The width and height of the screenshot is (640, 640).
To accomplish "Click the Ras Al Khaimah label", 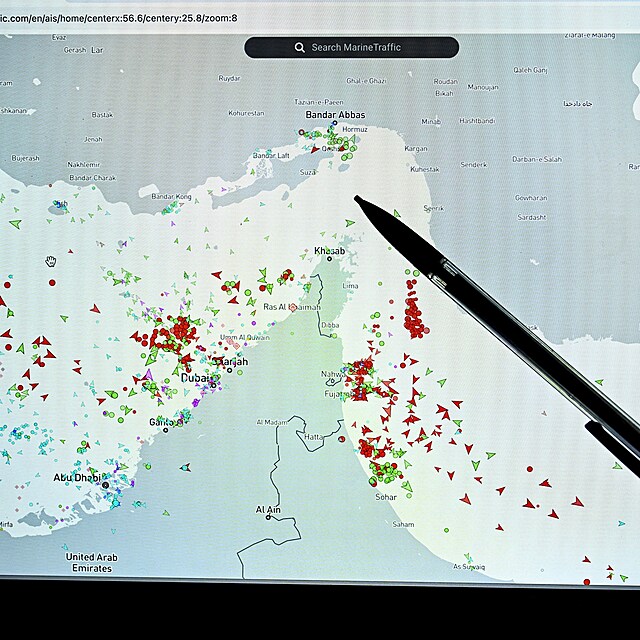I will 292,307.
